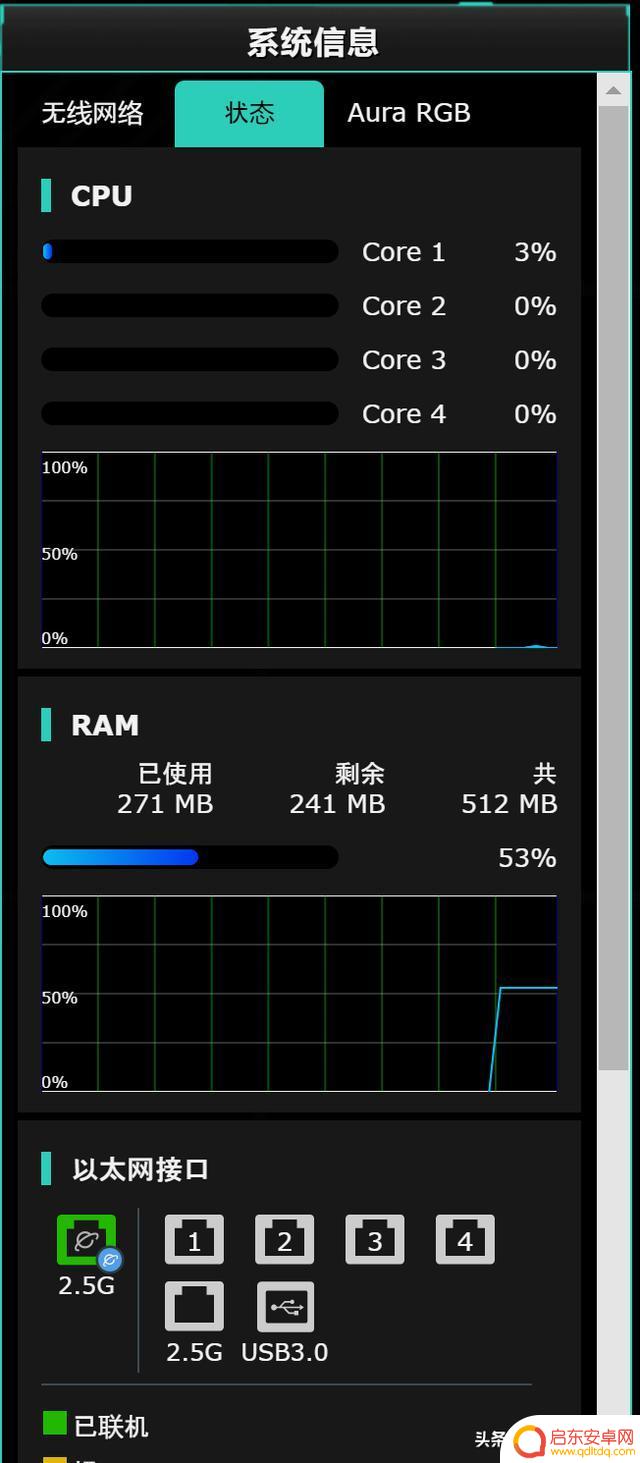Click the green 2.5G WAN port icon
This screenshot has width=640, height=1463.
click(86, 1240)
